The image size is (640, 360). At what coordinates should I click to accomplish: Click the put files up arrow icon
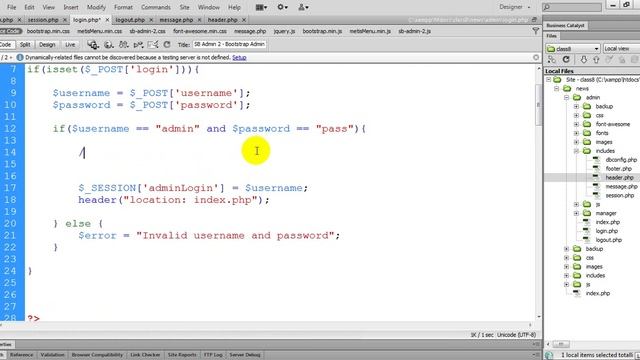596,60
